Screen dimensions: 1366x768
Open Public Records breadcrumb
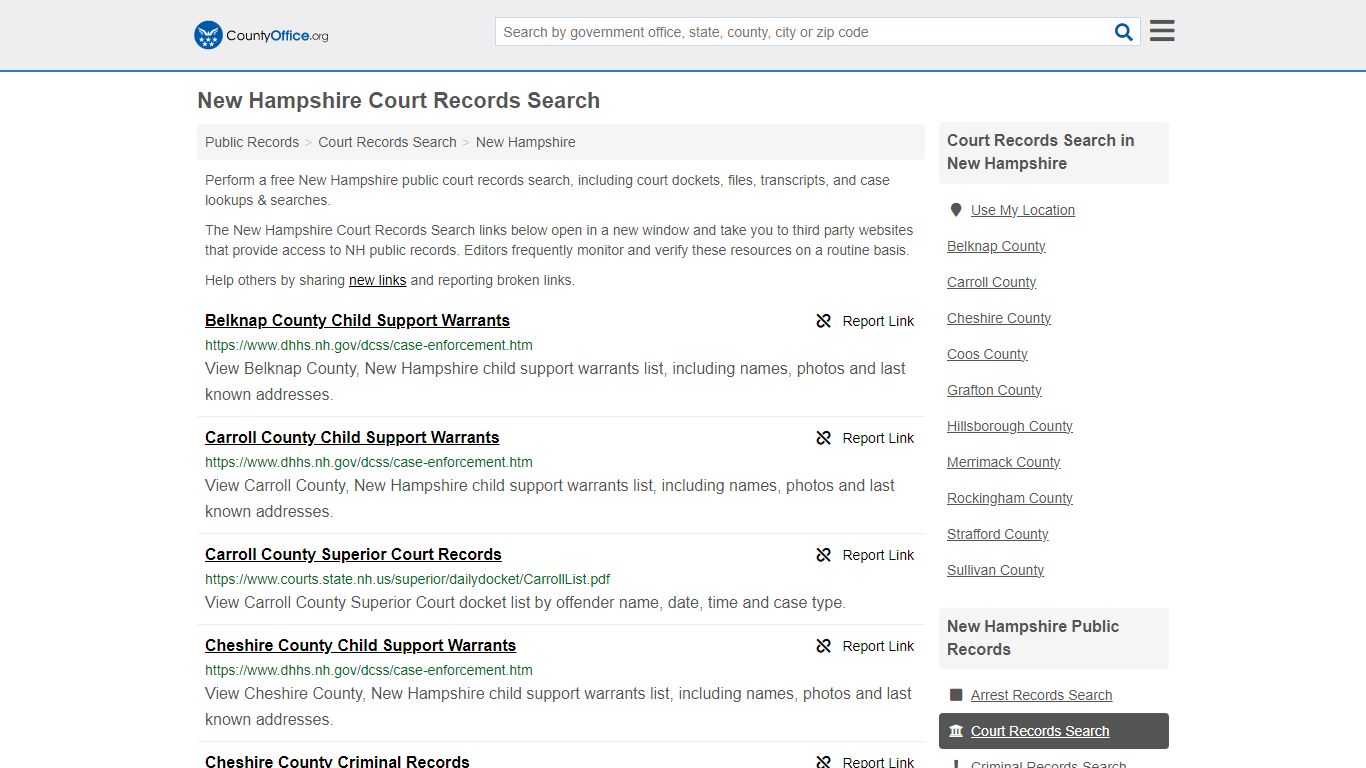pos(252,142)
